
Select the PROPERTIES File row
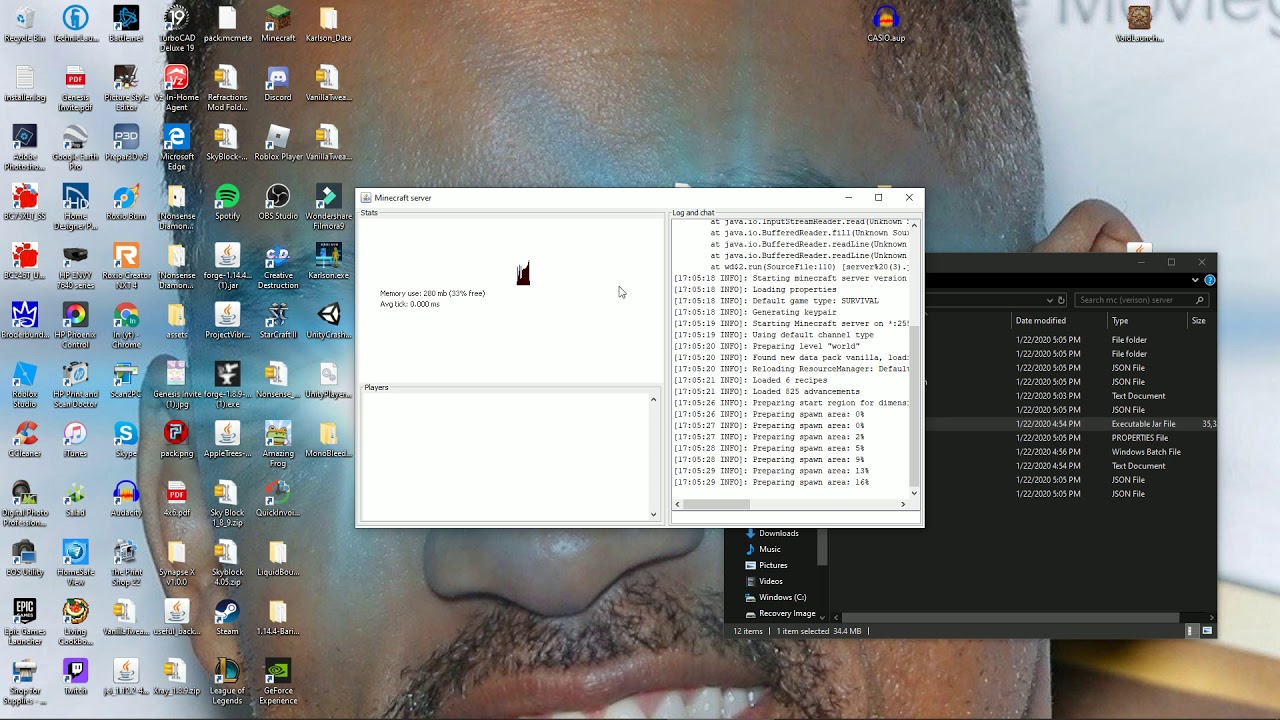tap(1070, 438)
